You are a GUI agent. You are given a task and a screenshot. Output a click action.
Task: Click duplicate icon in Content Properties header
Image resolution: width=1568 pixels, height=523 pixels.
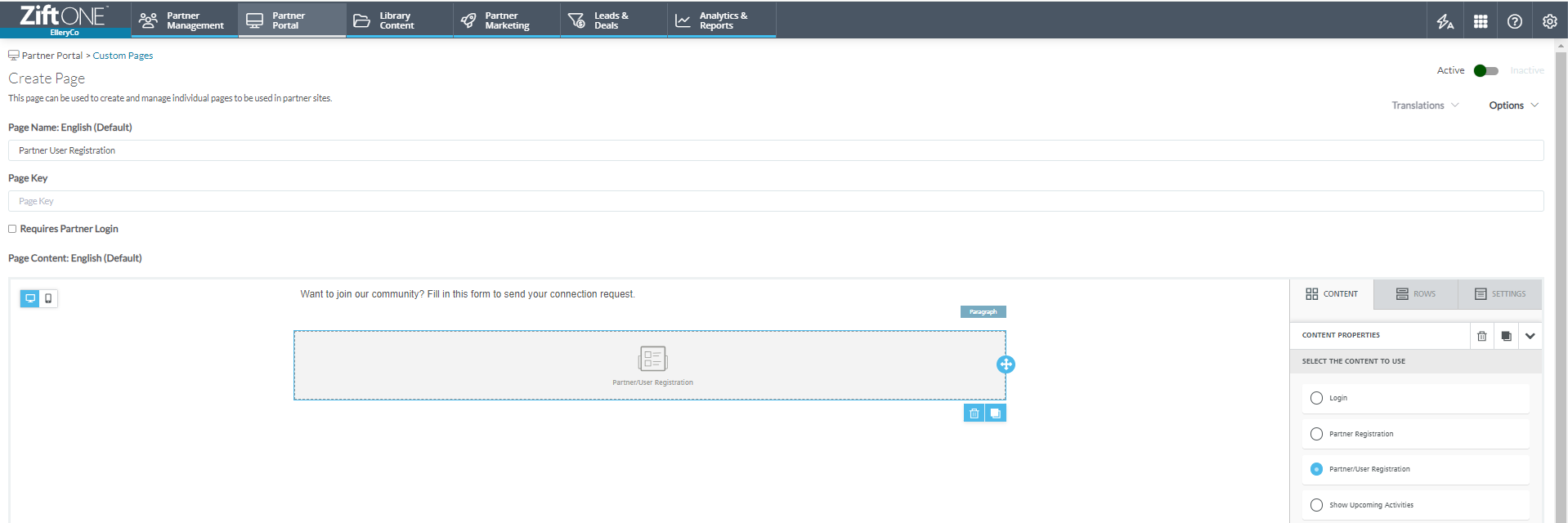click(x=1506, y=336)
